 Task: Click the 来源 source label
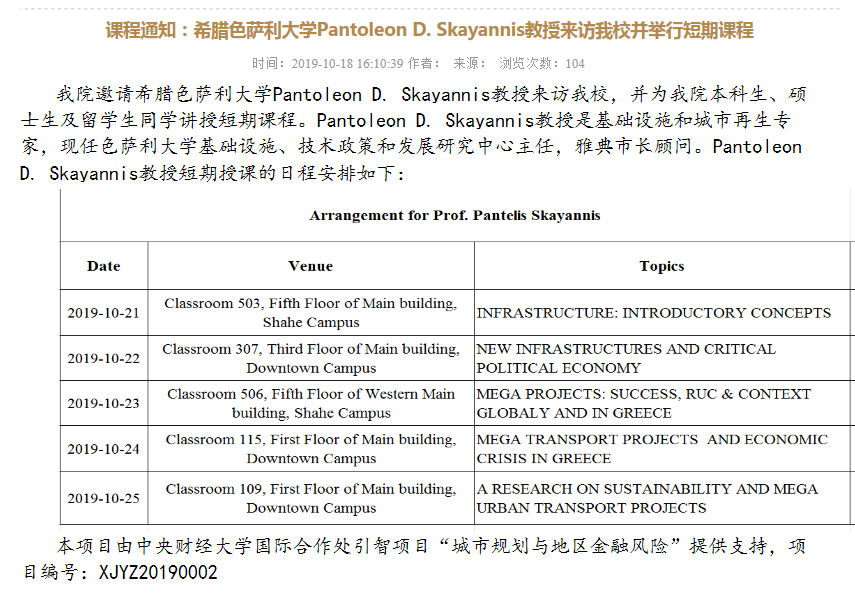(x=469, y=63)
